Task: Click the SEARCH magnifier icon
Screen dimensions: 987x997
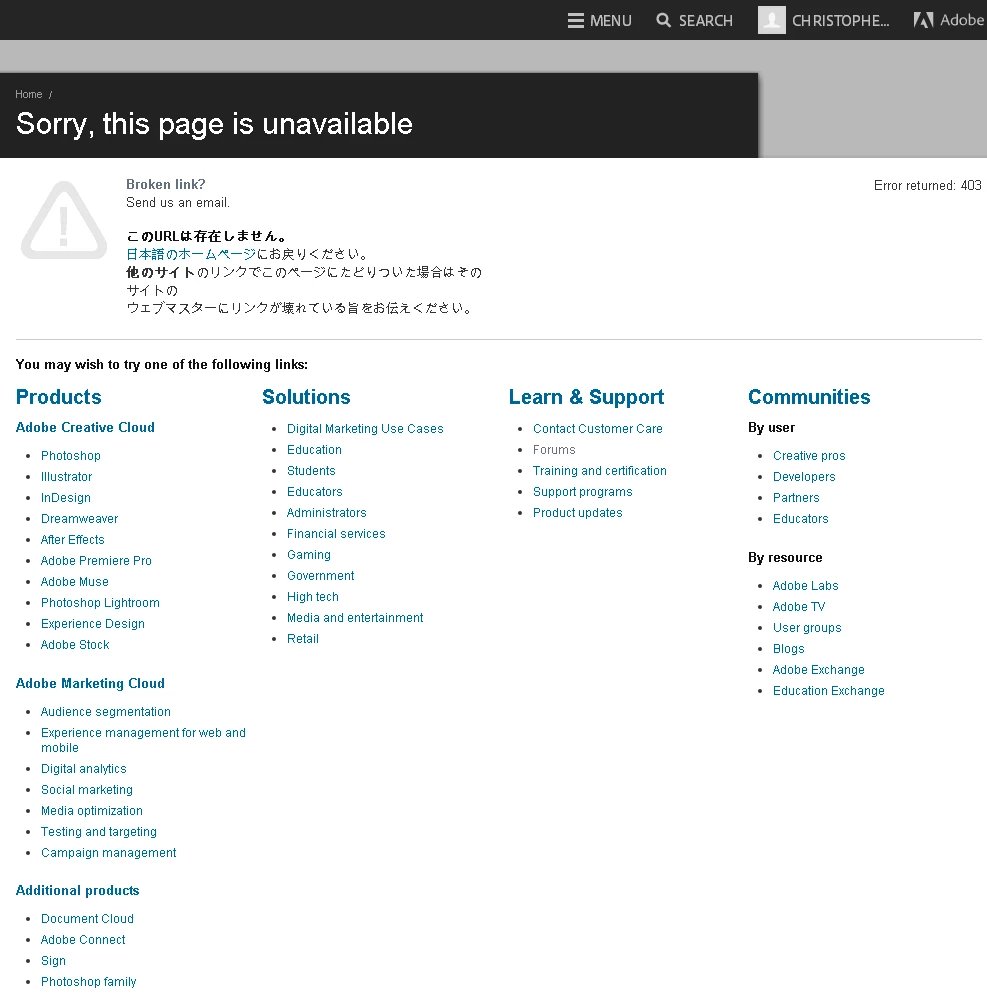Action: coord(663,20)
